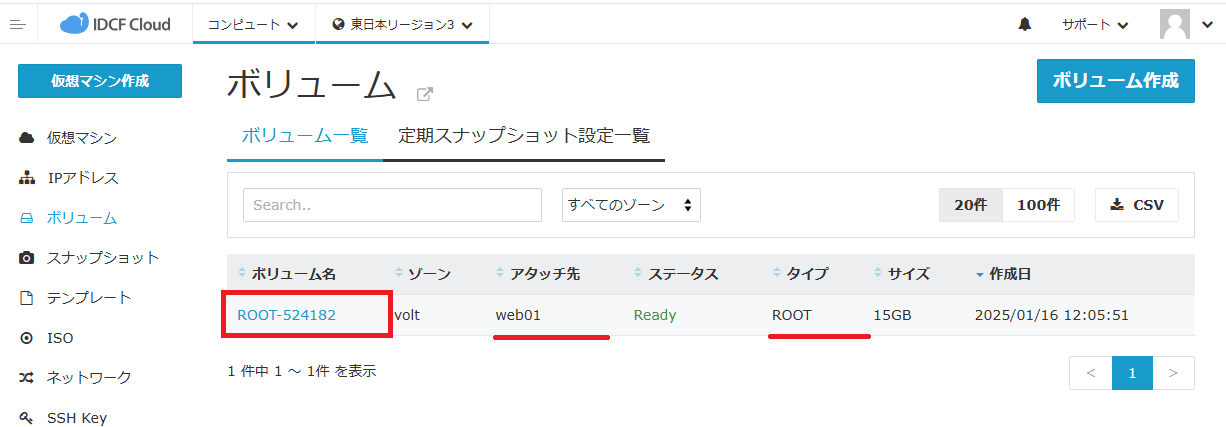Click the IDCF Cloud logo
The height and width of the screenshot is (427, 1226).
115,24
